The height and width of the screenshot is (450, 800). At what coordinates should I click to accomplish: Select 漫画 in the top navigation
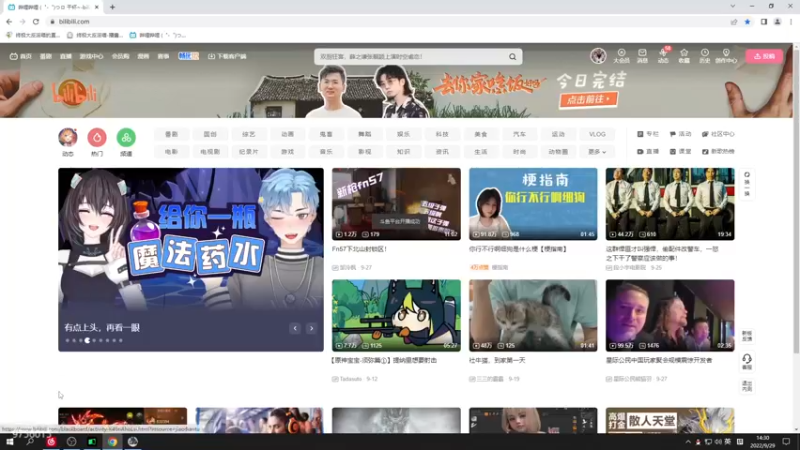pos(143,56)
